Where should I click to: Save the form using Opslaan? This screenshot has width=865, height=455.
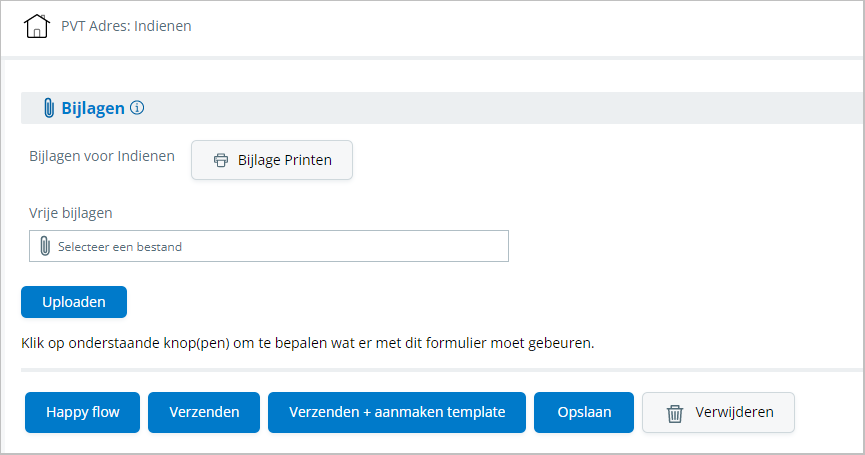[x=584, y=412]
